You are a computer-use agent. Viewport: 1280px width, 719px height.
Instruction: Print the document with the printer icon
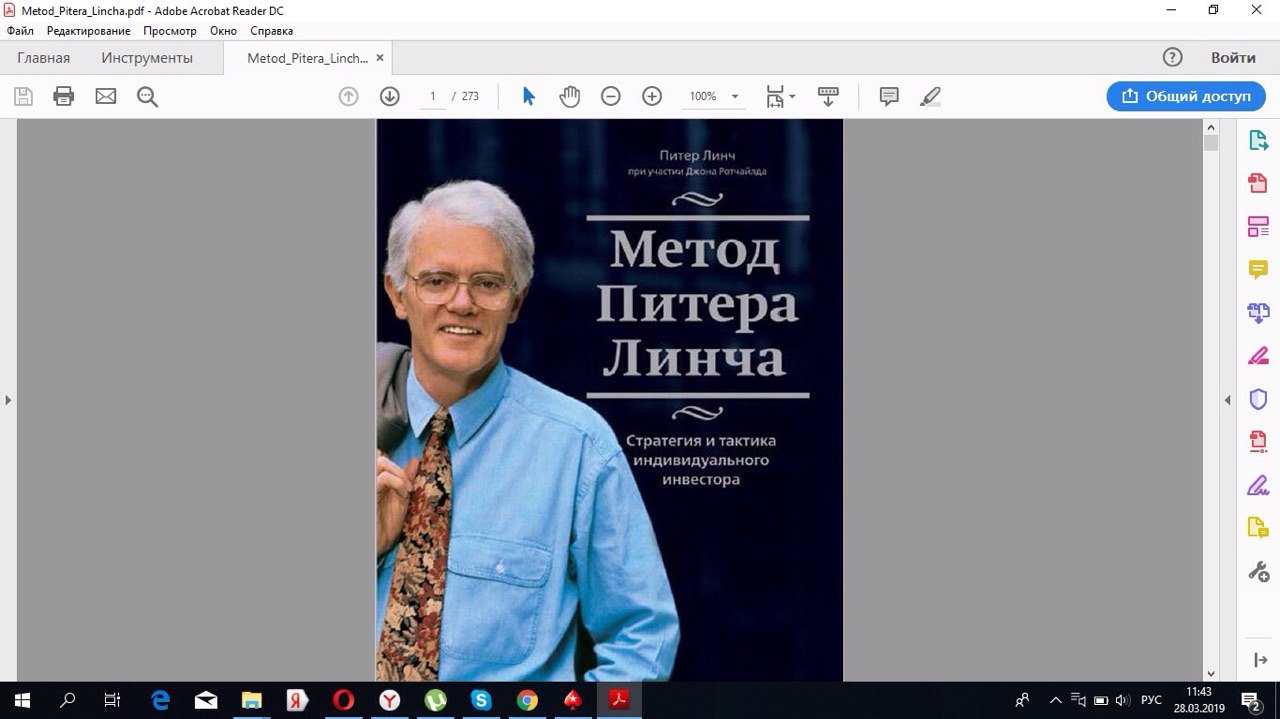(64, 97)
